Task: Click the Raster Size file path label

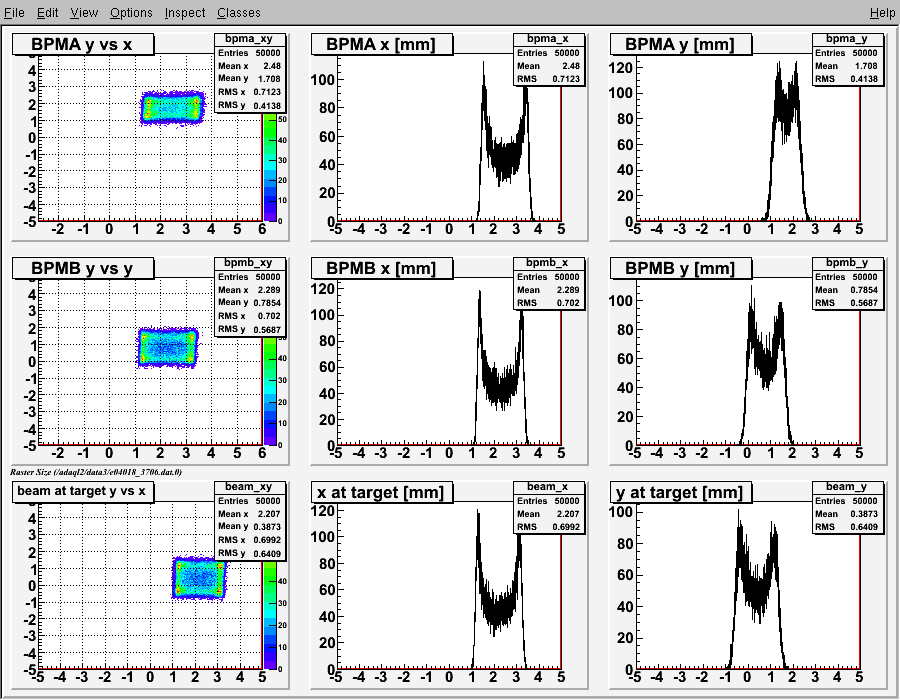Action: [x=96, y=472]
